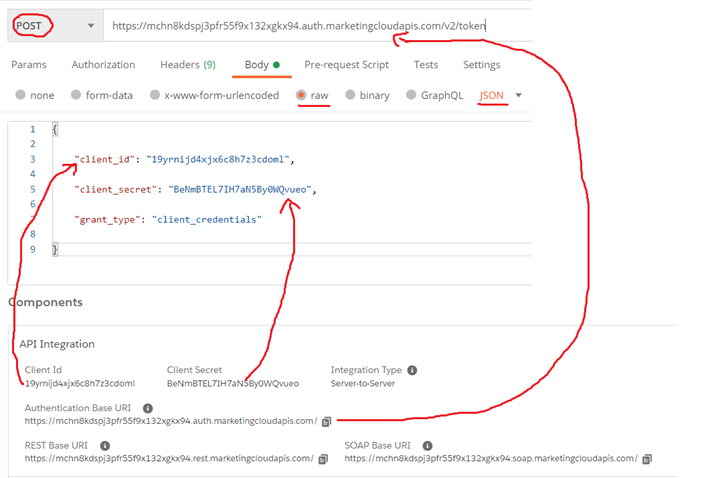708x478 pixels.
Task: Select the none body type radio
Action: 20,95
